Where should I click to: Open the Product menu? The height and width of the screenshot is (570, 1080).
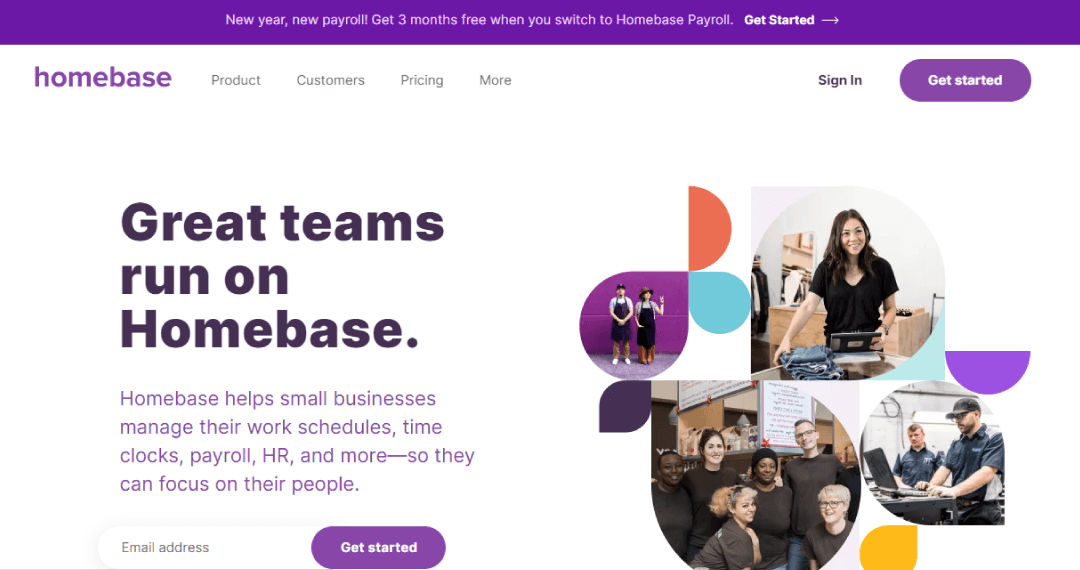[x=236, y=81]
